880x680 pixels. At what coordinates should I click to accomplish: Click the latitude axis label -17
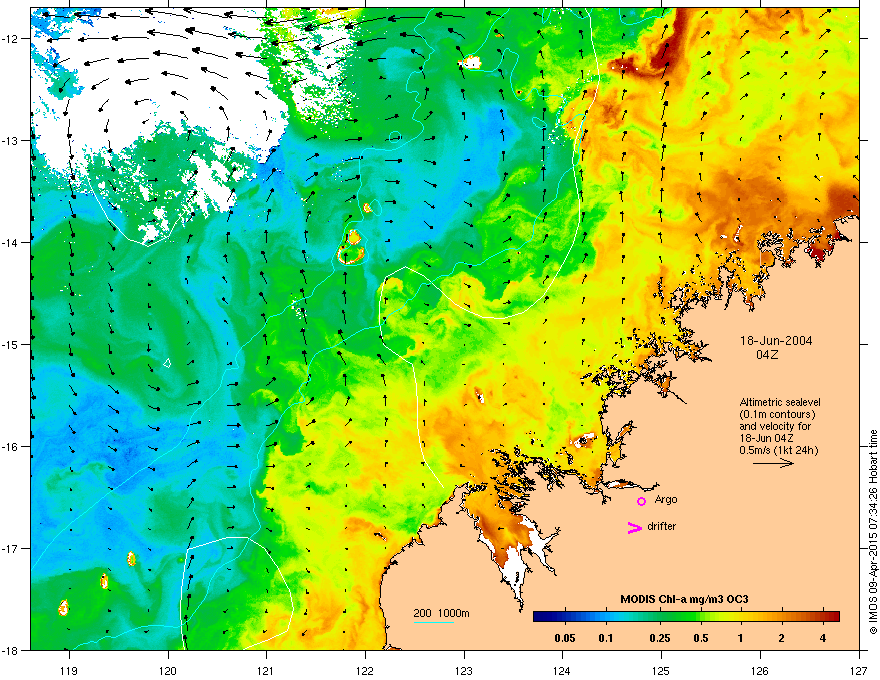[10, 548]
